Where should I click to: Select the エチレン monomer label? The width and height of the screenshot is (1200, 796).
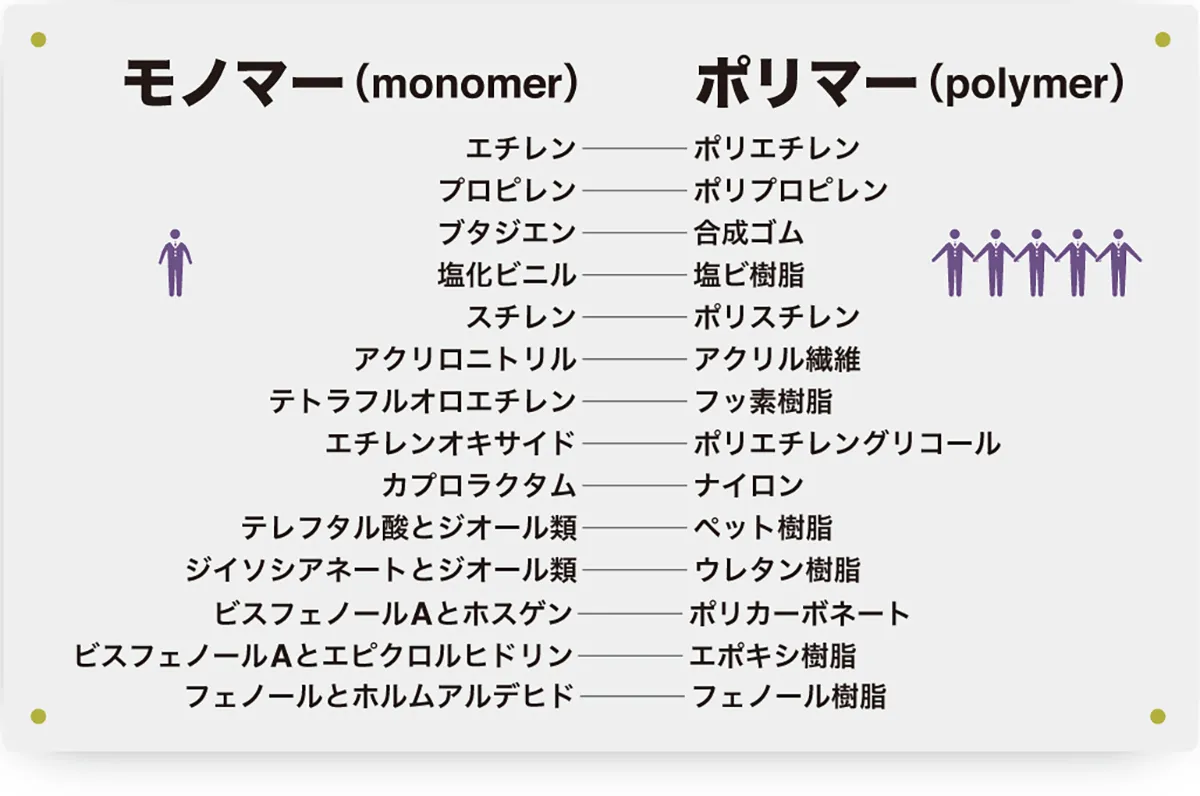pyautogui.click(x=521, y=149)
